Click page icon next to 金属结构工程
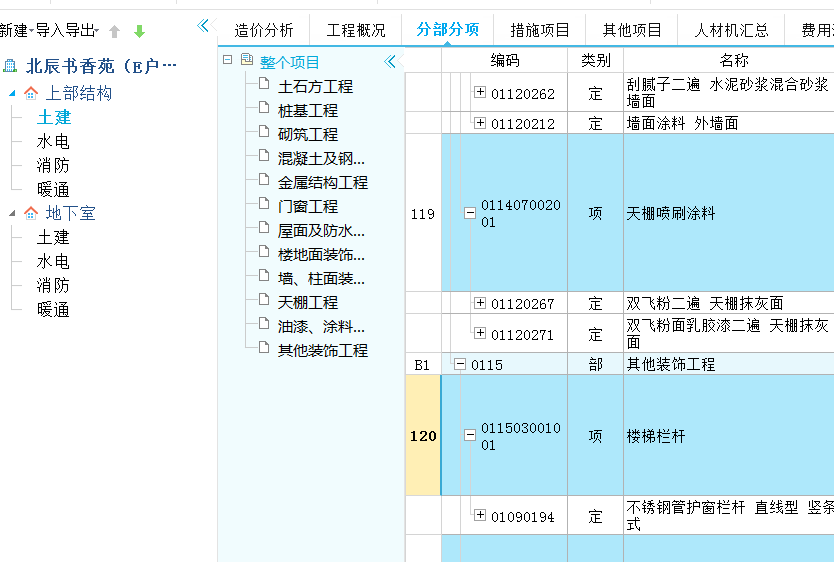This screenshot has width=834, height=562. click(x=264, y=180)
